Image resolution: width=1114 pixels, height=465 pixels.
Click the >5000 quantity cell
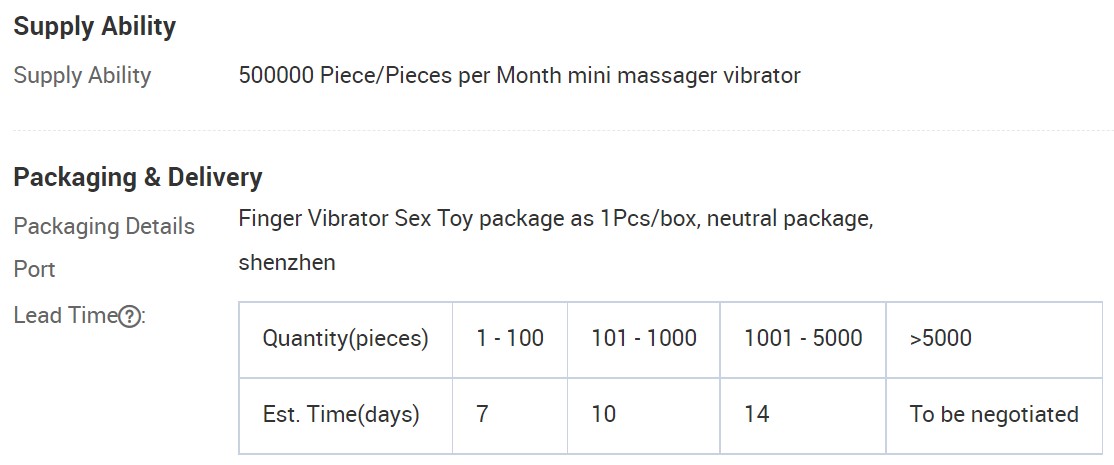pyautogui.click(x=995, y=339)
